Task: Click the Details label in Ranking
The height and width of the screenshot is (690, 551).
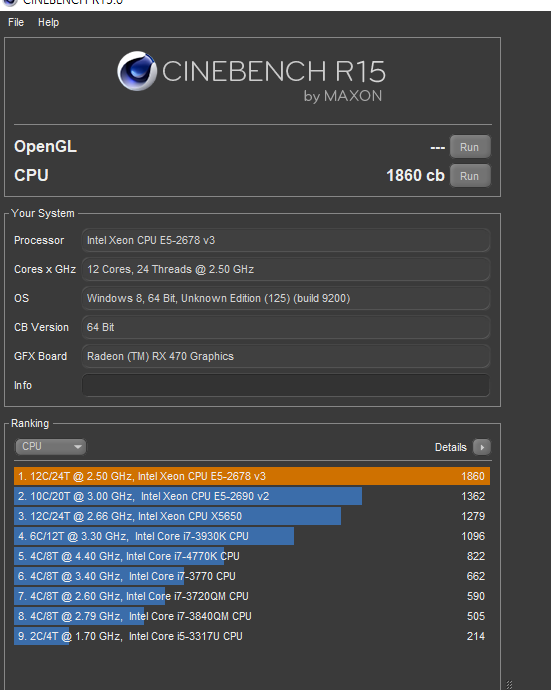Action: [x=450, y=447]
